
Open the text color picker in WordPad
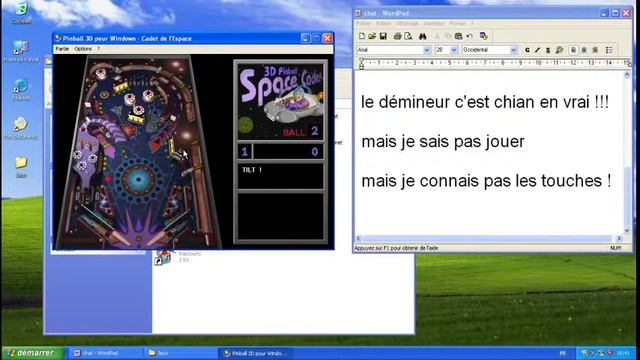pyautogui.click(x=559, y=50)
